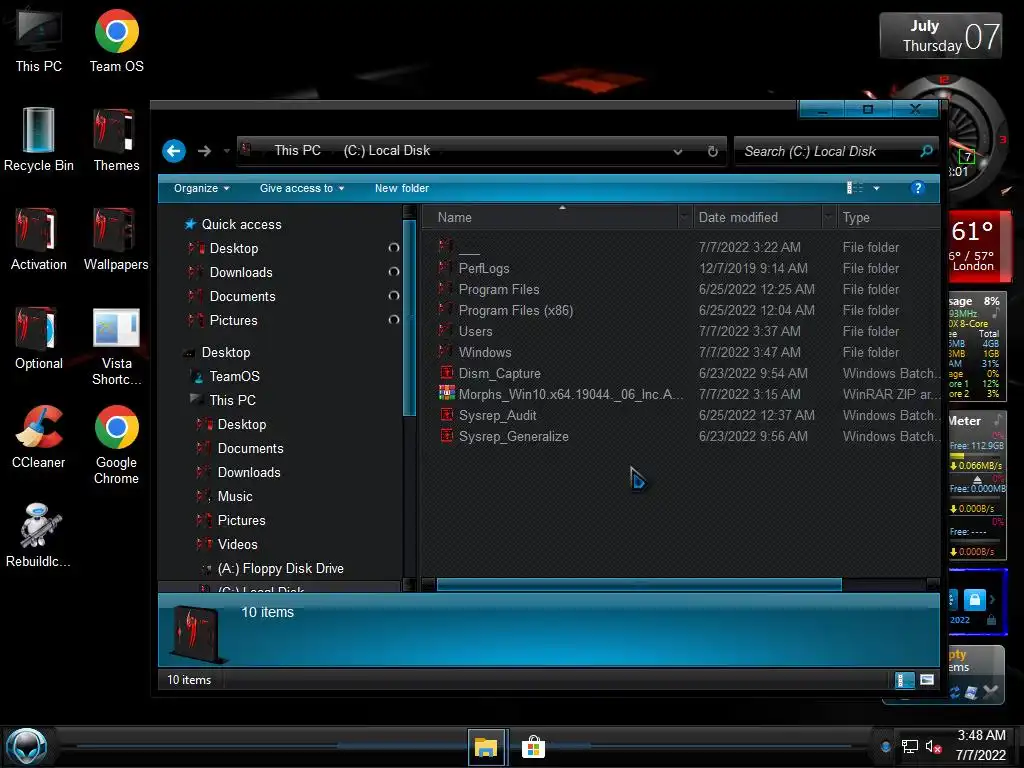Select the Morphs_Win10.x64 WinRAR archive
This screenshot has width=1024, height=768.
click(x=562, y=394)
